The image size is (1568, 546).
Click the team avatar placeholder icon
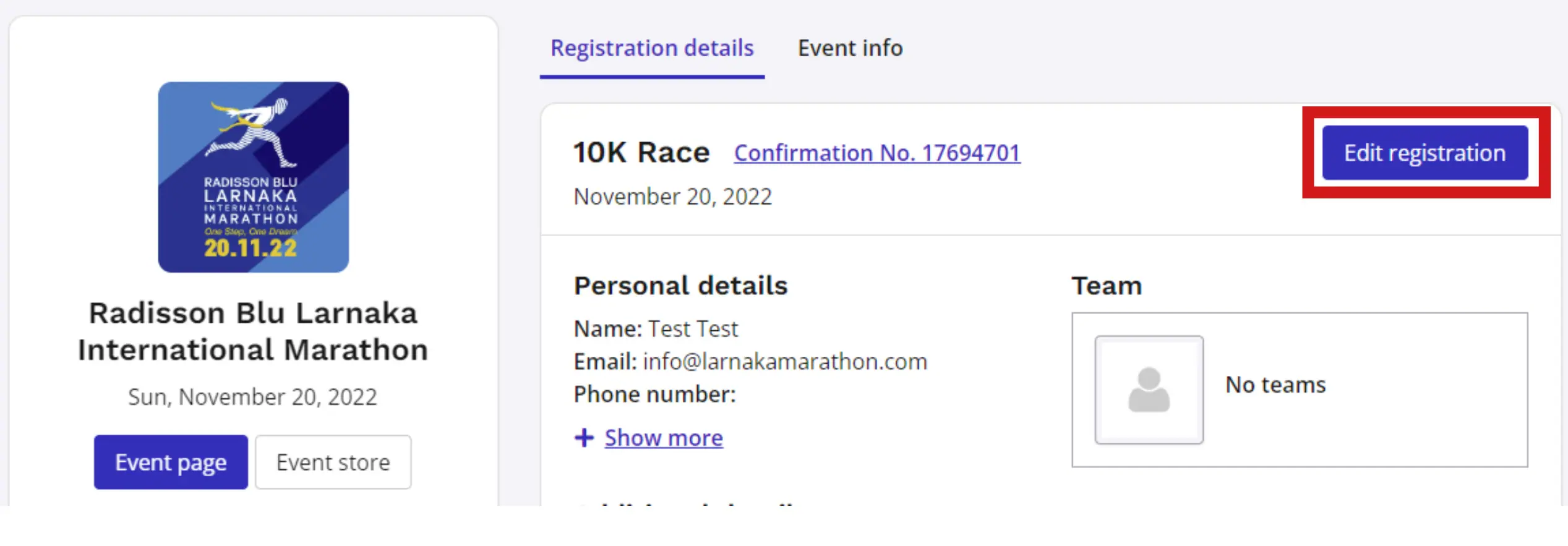(x=1149, y=390)
